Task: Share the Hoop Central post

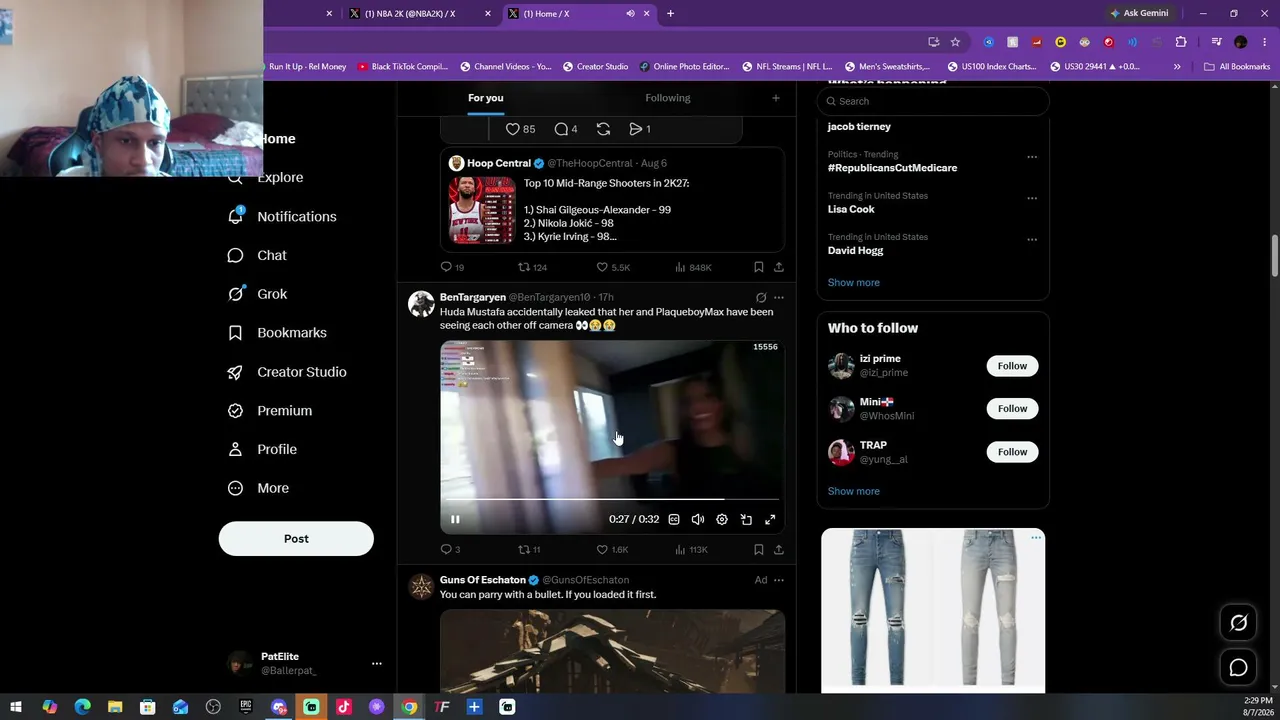Action: [x=779, y=267]
